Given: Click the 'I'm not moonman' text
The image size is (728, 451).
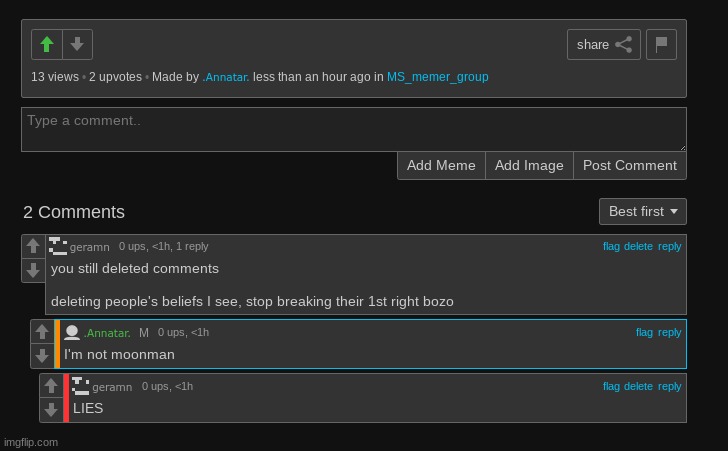Looking at the screenshot, I should tap(119, 354).
